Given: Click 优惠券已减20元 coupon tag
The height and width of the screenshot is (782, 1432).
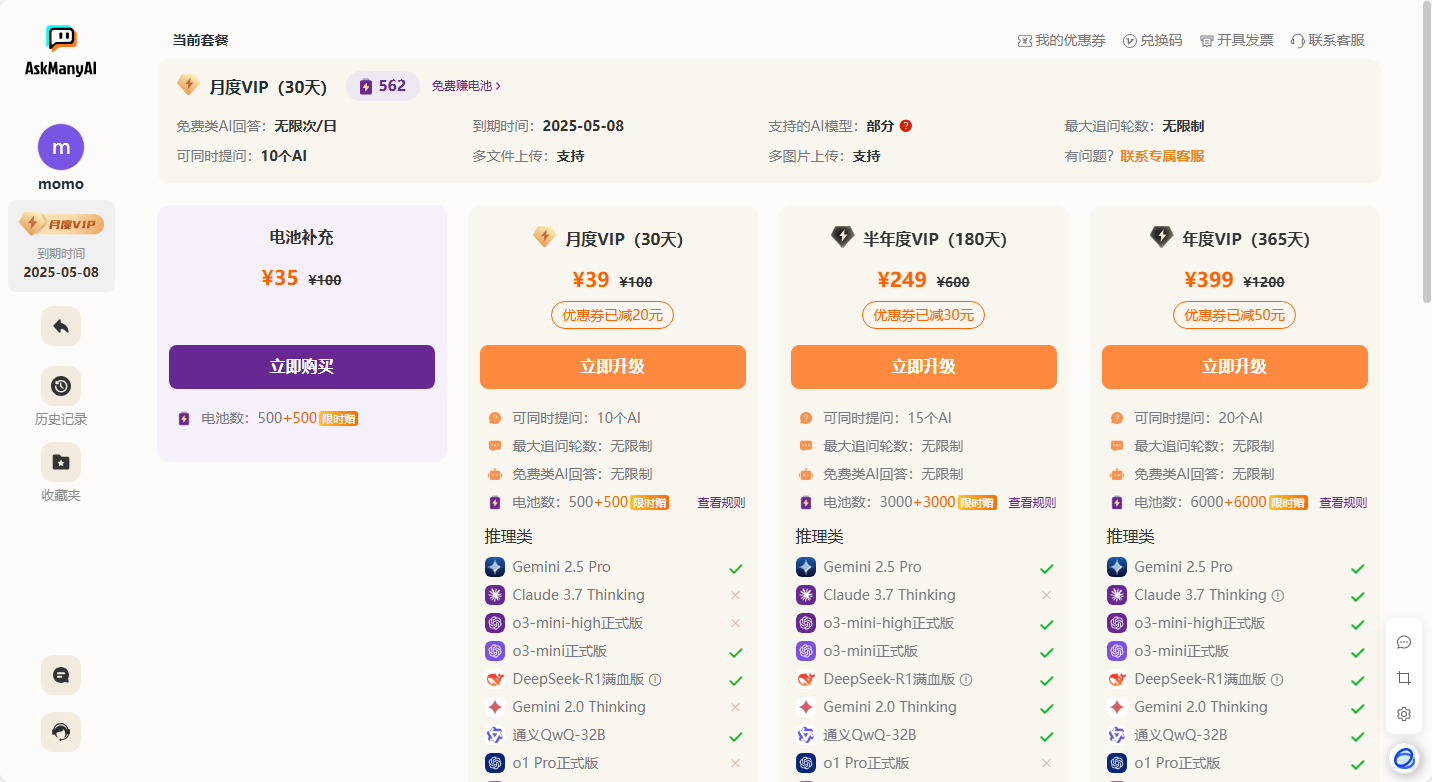Looking at the screenshot, I should pos(612,315).
